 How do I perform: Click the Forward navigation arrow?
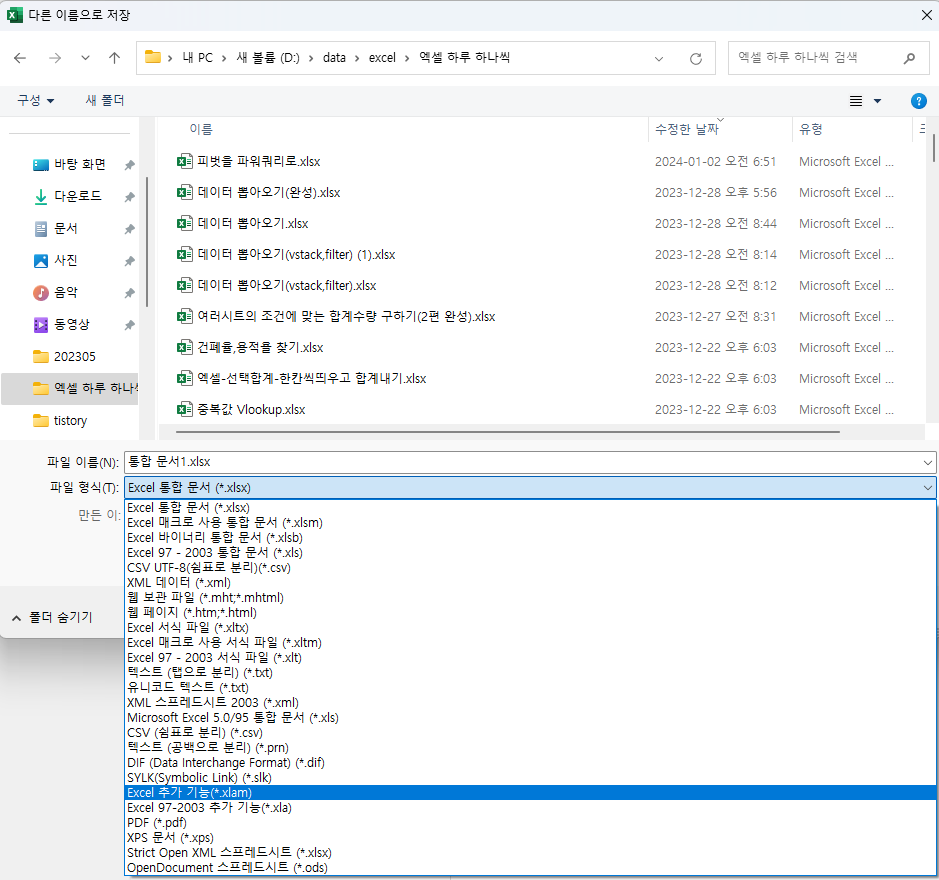pyautogui.click(x=54, y=58)
